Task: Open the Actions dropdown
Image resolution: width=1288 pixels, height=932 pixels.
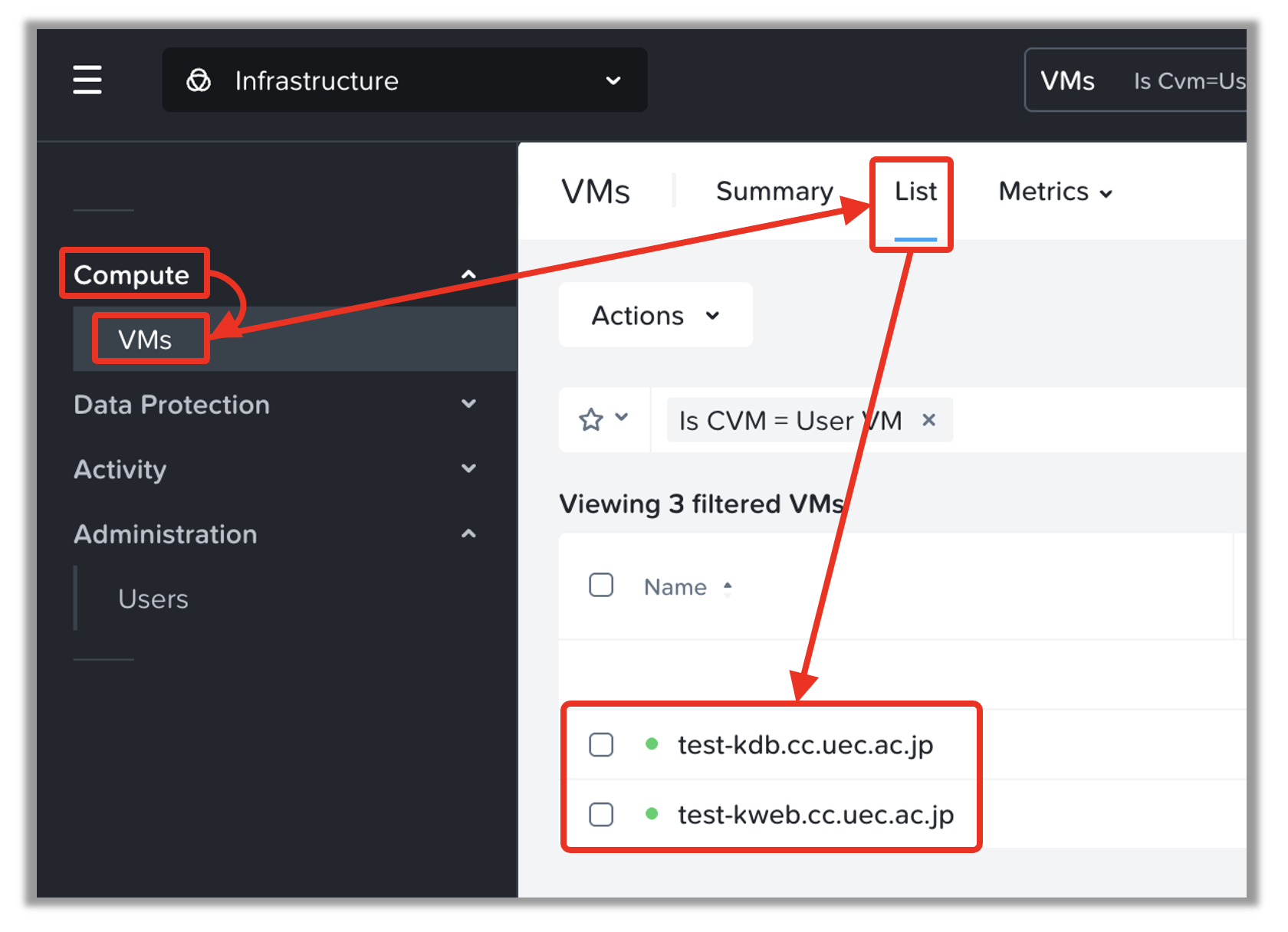Action: [x=655, y=315]
